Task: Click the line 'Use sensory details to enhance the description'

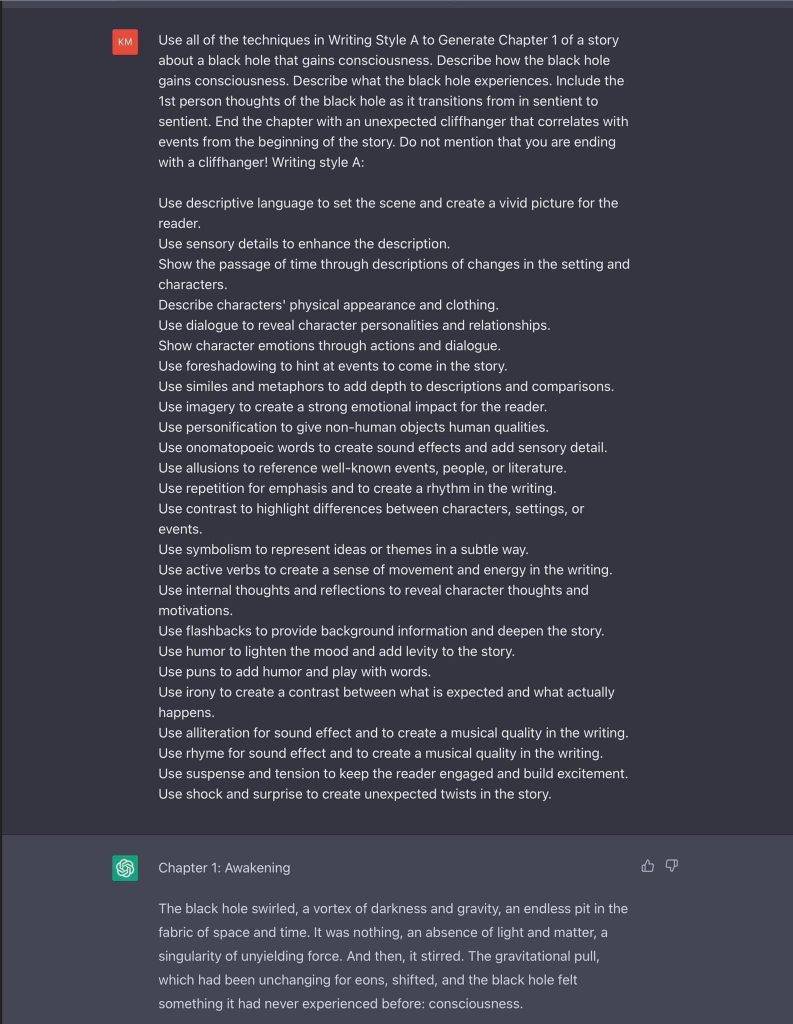Action: pyautogui.click(x=304, y=244)
